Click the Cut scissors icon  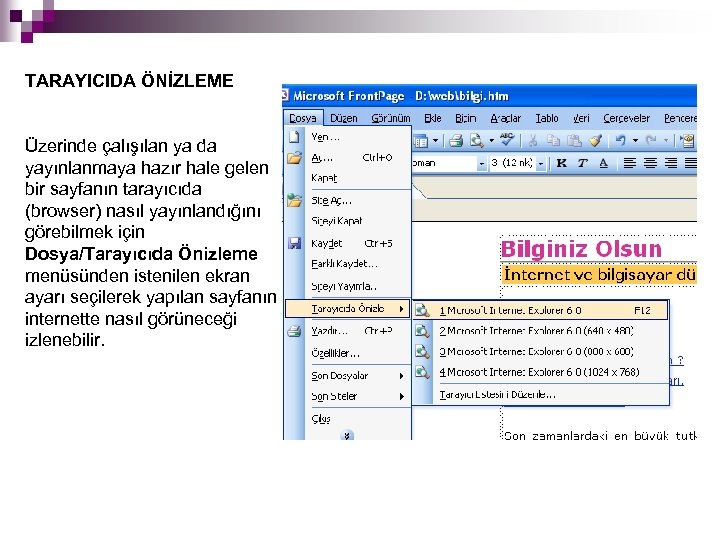tap(533, 141)
